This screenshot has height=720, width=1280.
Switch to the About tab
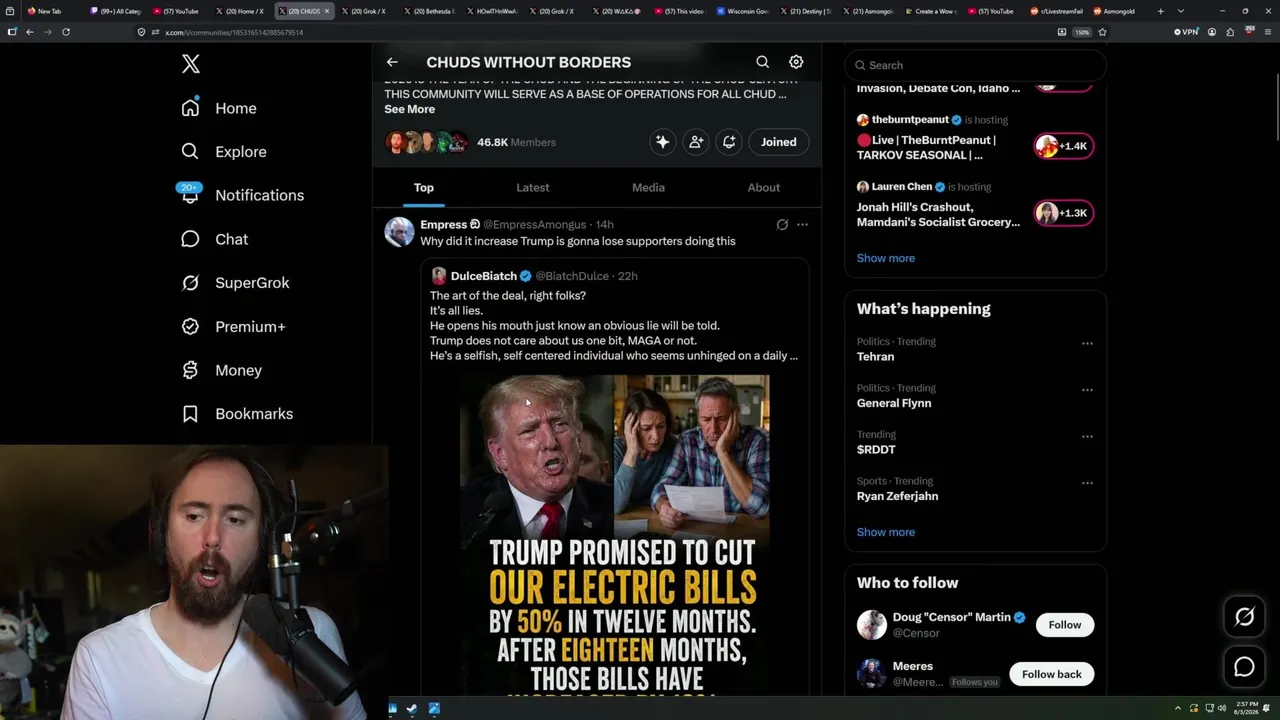(764, 188)
